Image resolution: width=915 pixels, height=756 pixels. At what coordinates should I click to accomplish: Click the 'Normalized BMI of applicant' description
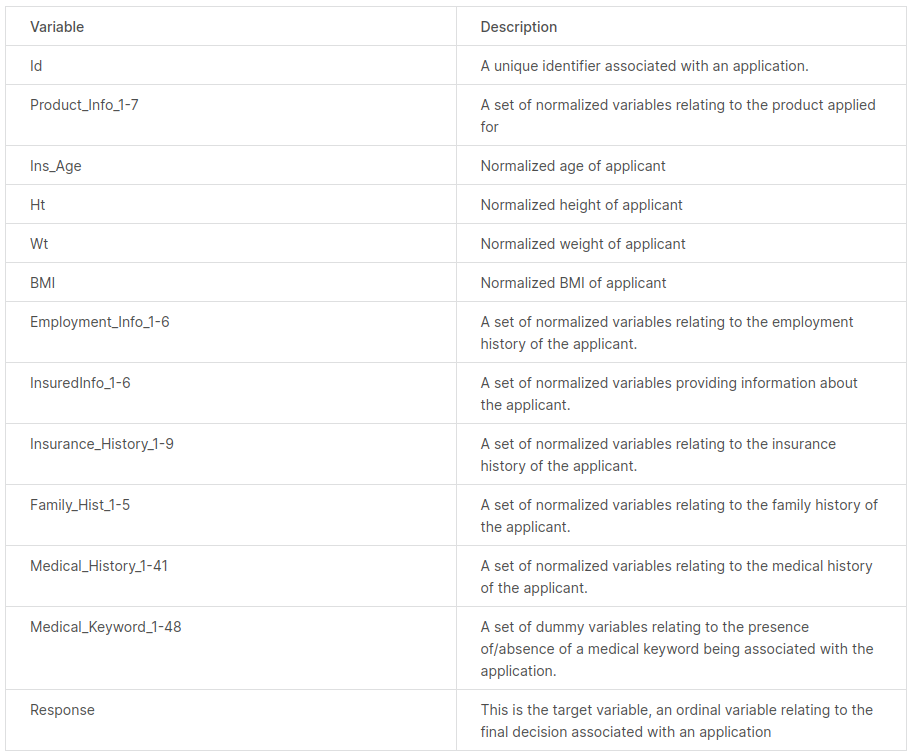pos(573,283)
